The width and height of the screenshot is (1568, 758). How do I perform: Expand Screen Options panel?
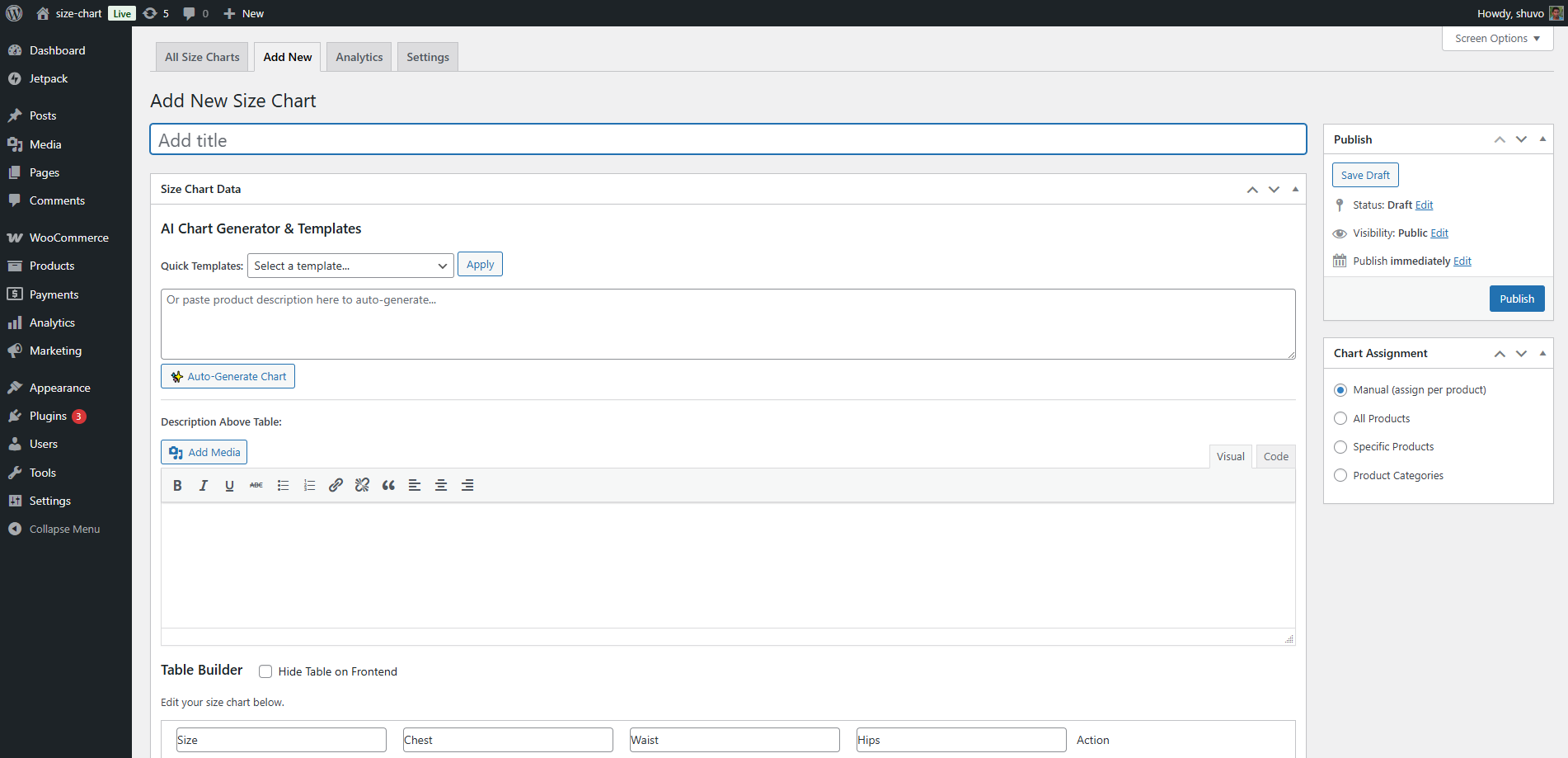pyautogui.click(x=1498, y=38)
